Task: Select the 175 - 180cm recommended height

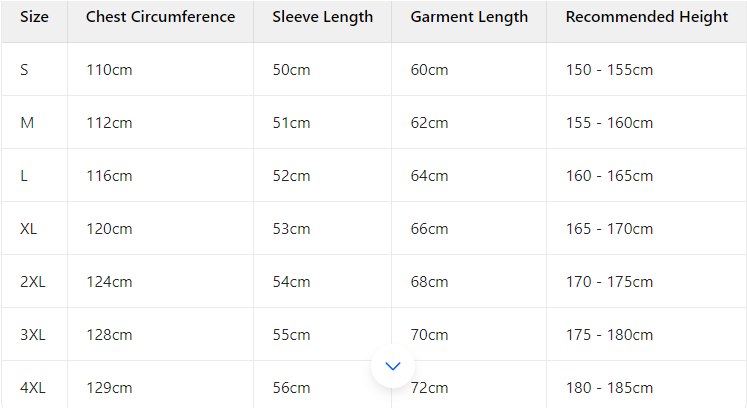Action: coord(609,335)
